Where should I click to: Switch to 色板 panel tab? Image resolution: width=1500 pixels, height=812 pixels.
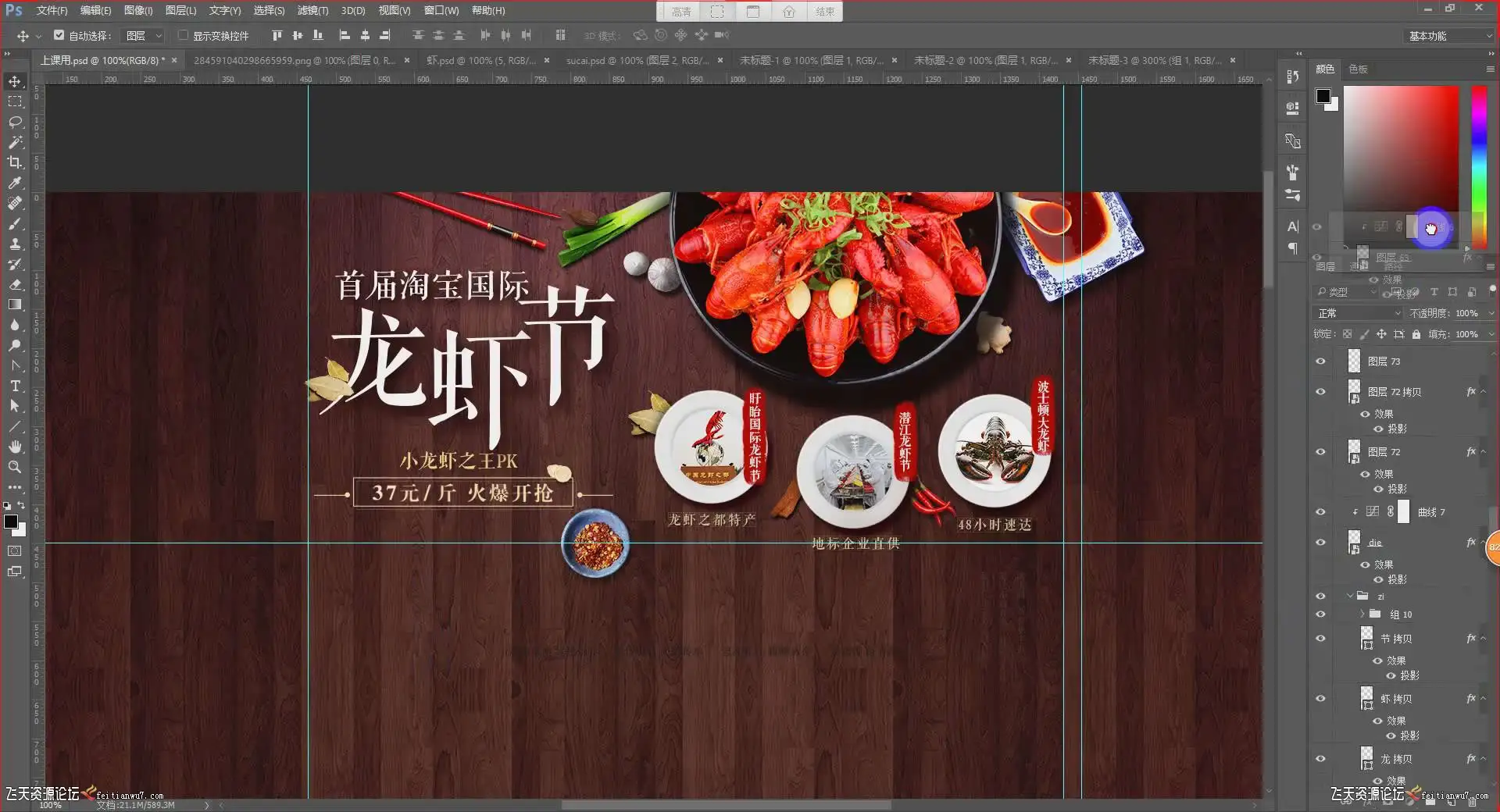pos(1359,69)
